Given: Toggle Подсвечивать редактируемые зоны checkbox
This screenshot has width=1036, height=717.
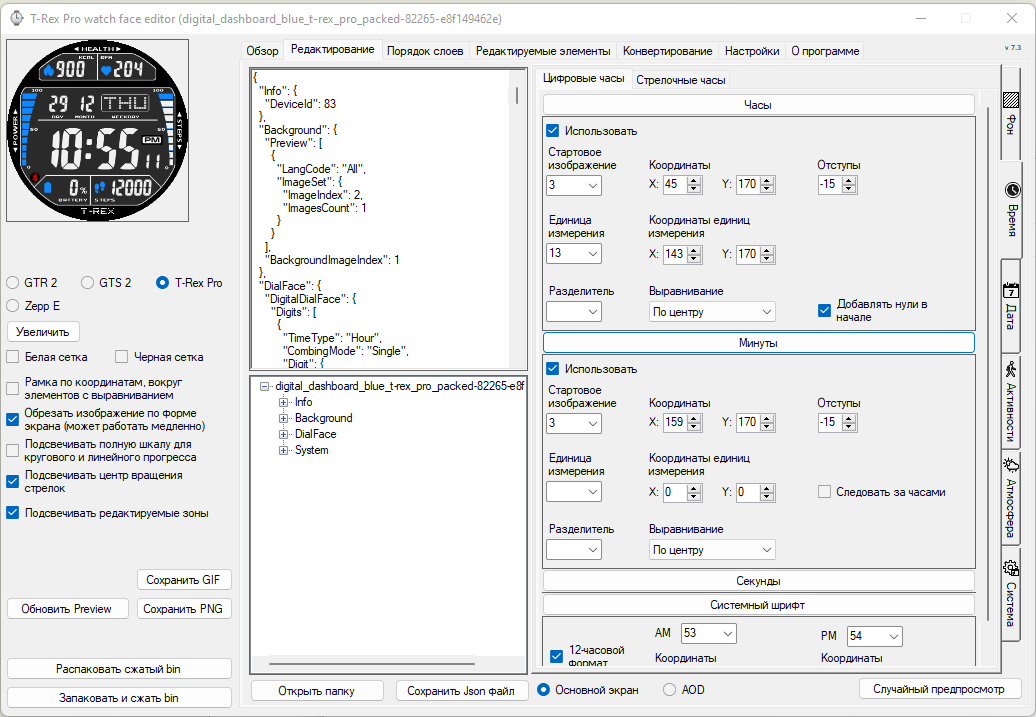Looking at the screenshot, I should coord(14,513).
